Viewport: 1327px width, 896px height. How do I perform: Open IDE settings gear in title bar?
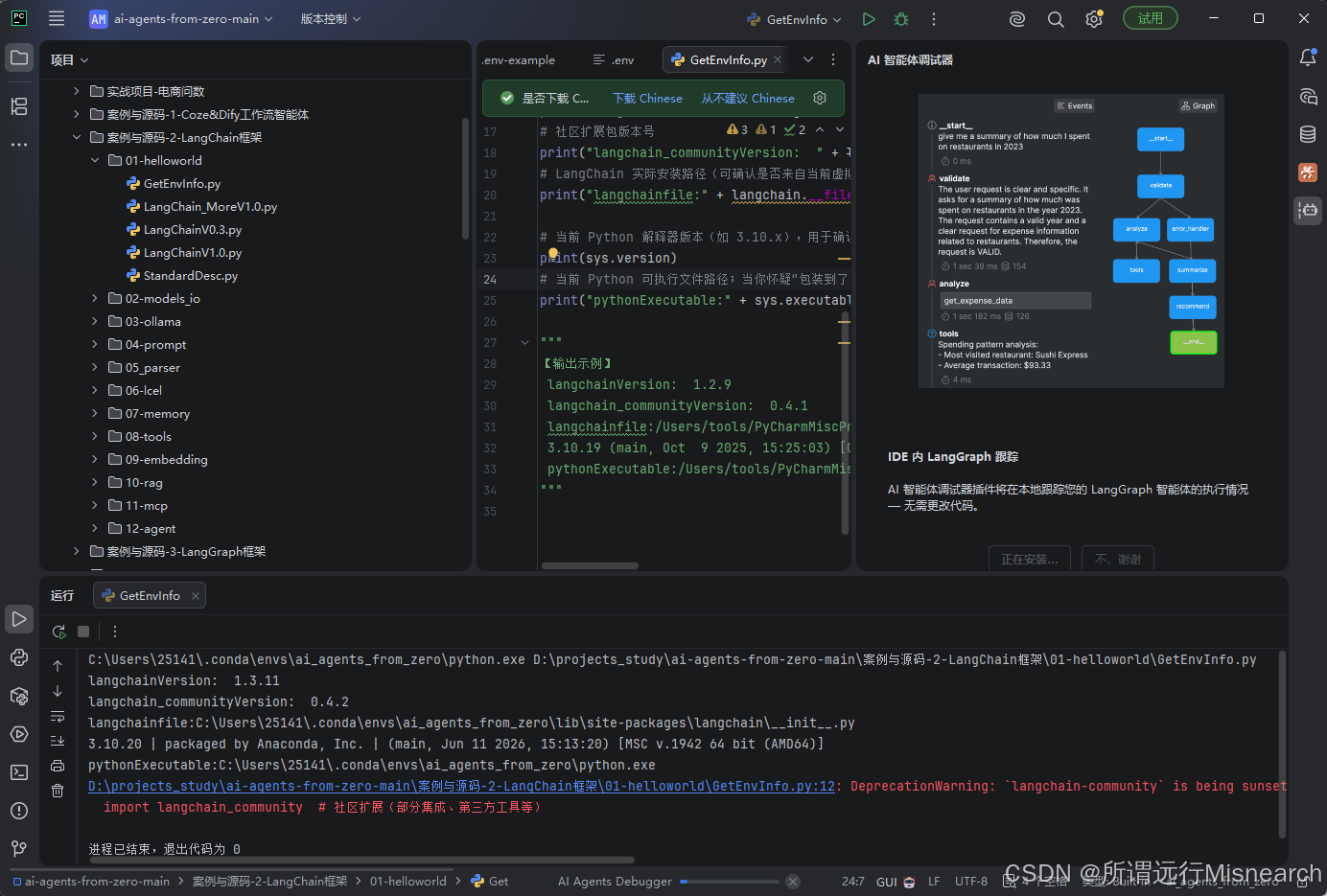(x=1094, y=18)
